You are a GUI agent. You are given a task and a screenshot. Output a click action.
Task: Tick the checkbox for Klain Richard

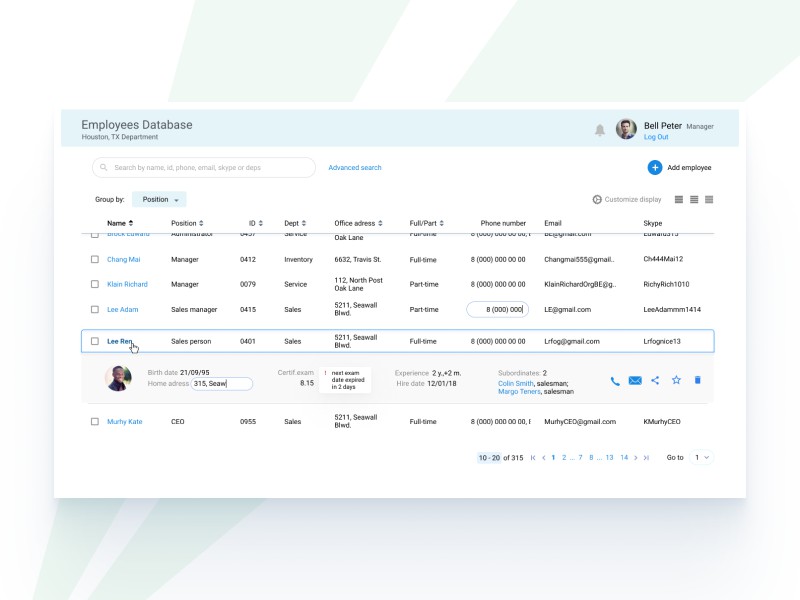coord(94,284)
